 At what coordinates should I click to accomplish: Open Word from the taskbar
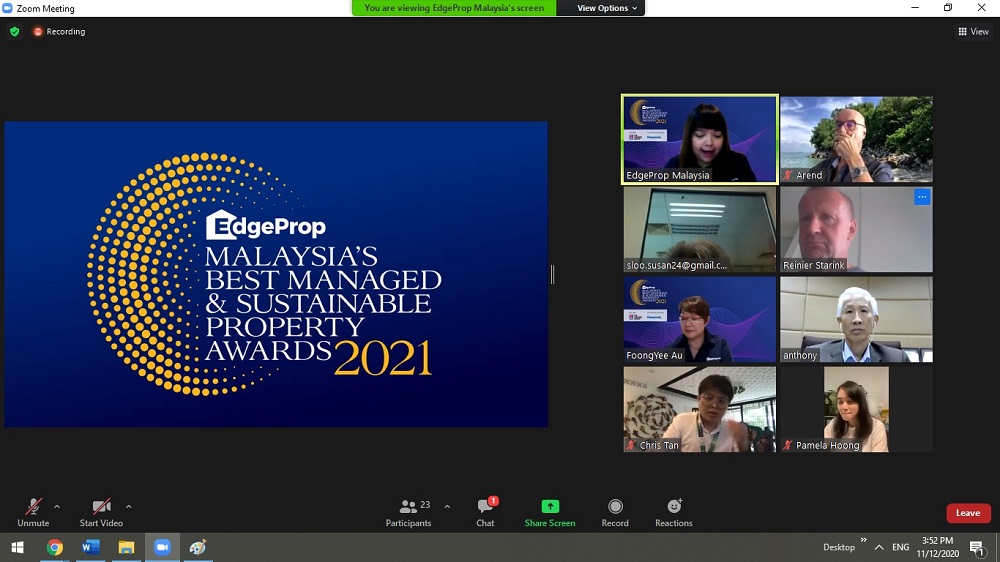click(91, 547)
